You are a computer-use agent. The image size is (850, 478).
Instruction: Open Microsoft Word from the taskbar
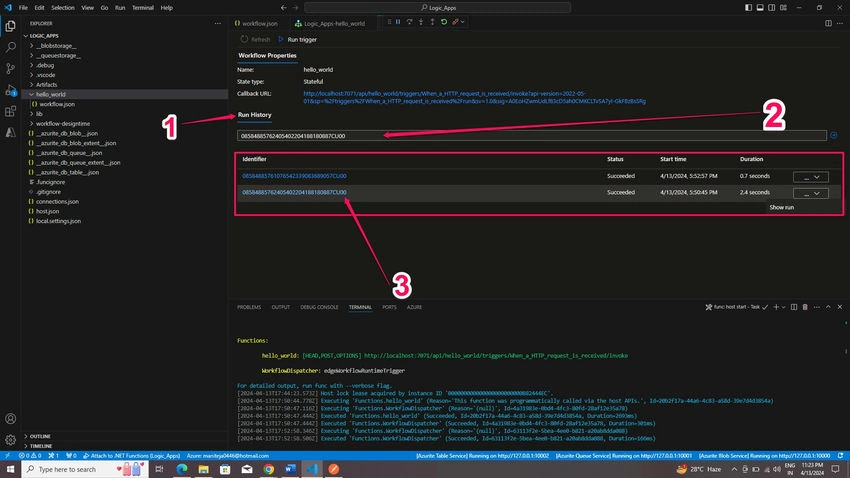[x=291, y=469]
